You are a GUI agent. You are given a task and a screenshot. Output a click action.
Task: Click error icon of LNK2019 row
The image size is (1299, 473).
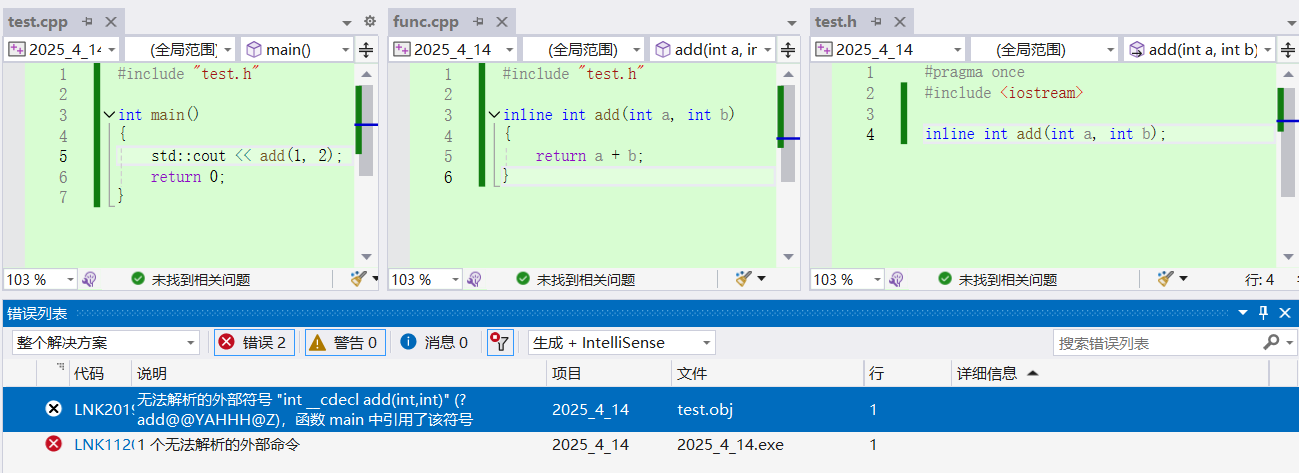pos(53,409)
